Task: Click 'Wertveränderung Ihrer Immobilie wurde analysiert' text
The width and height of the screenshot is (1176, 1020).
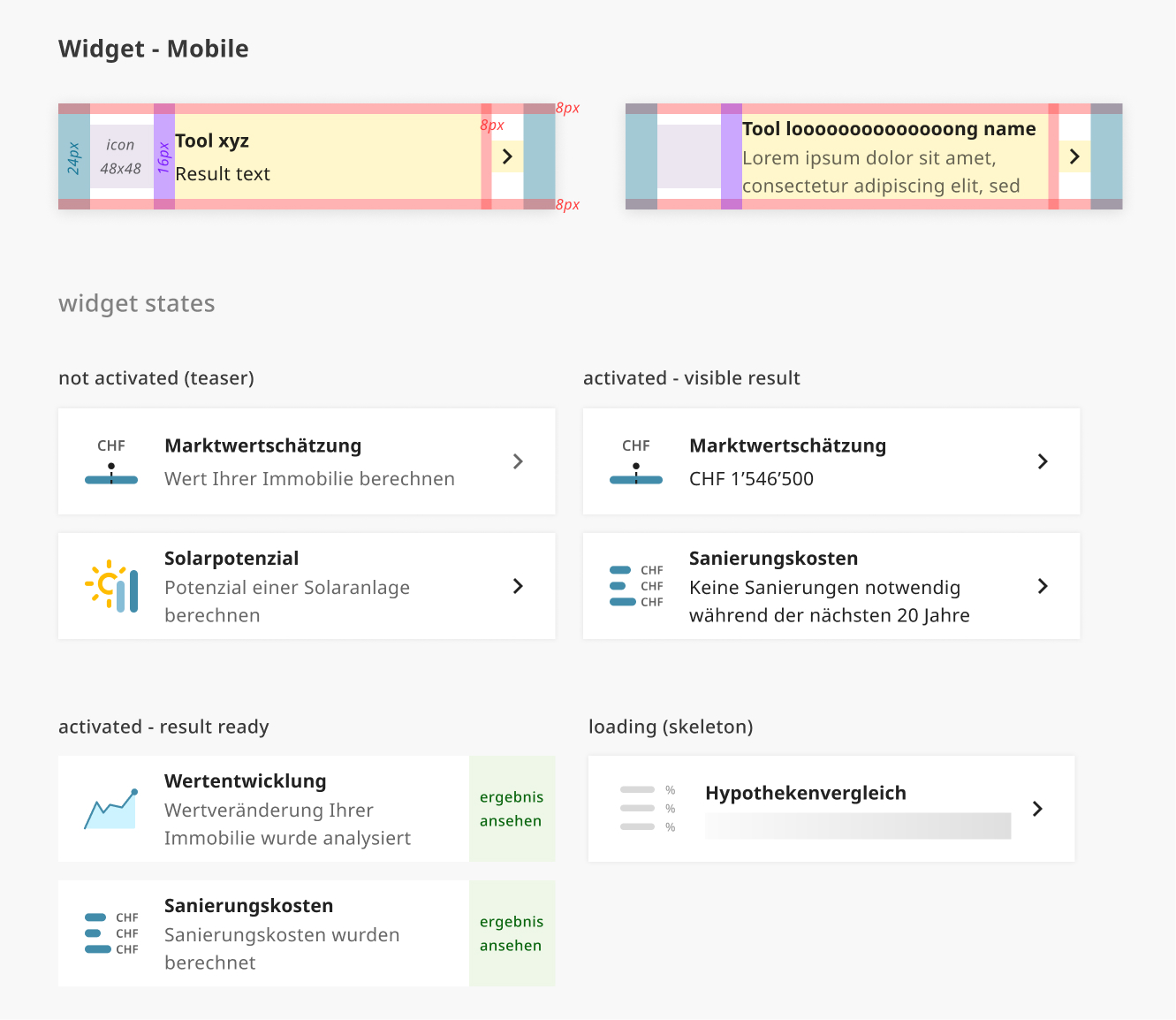Action: click(287, 824)
